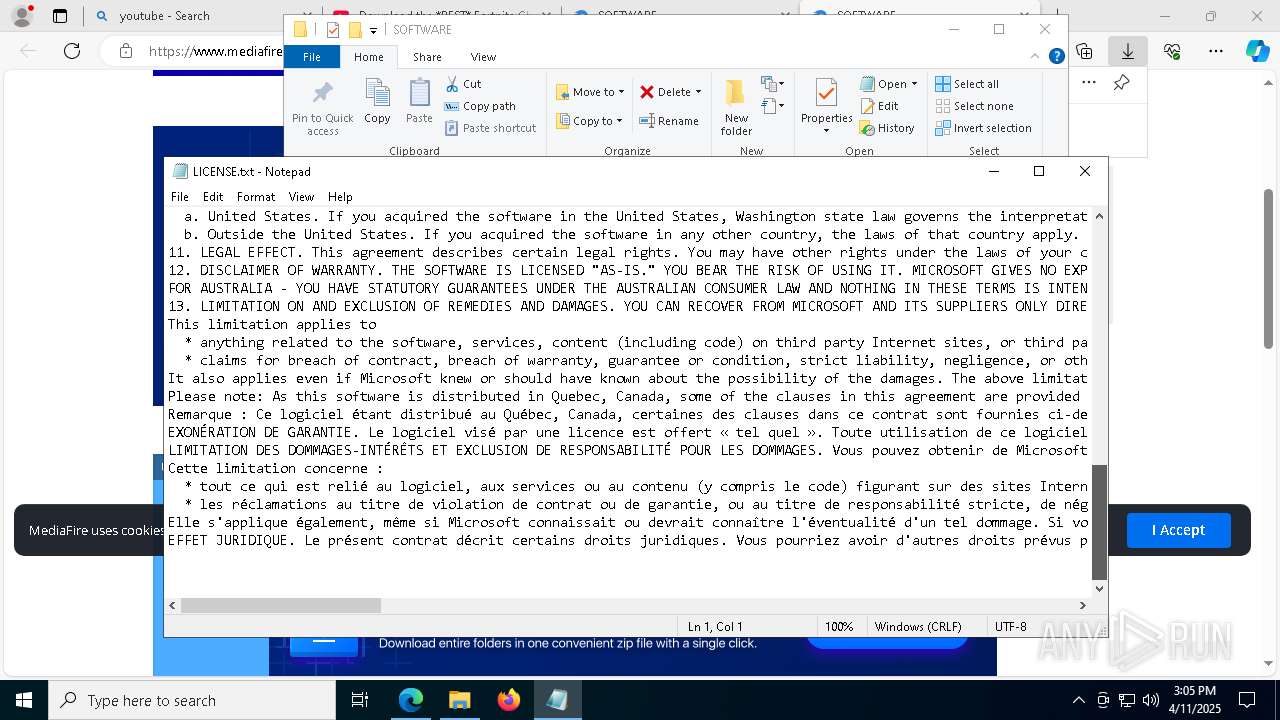Open Notepad View menu
Image resolution: width=1280 pixels, height=720 pixels.
click(301, 197)
